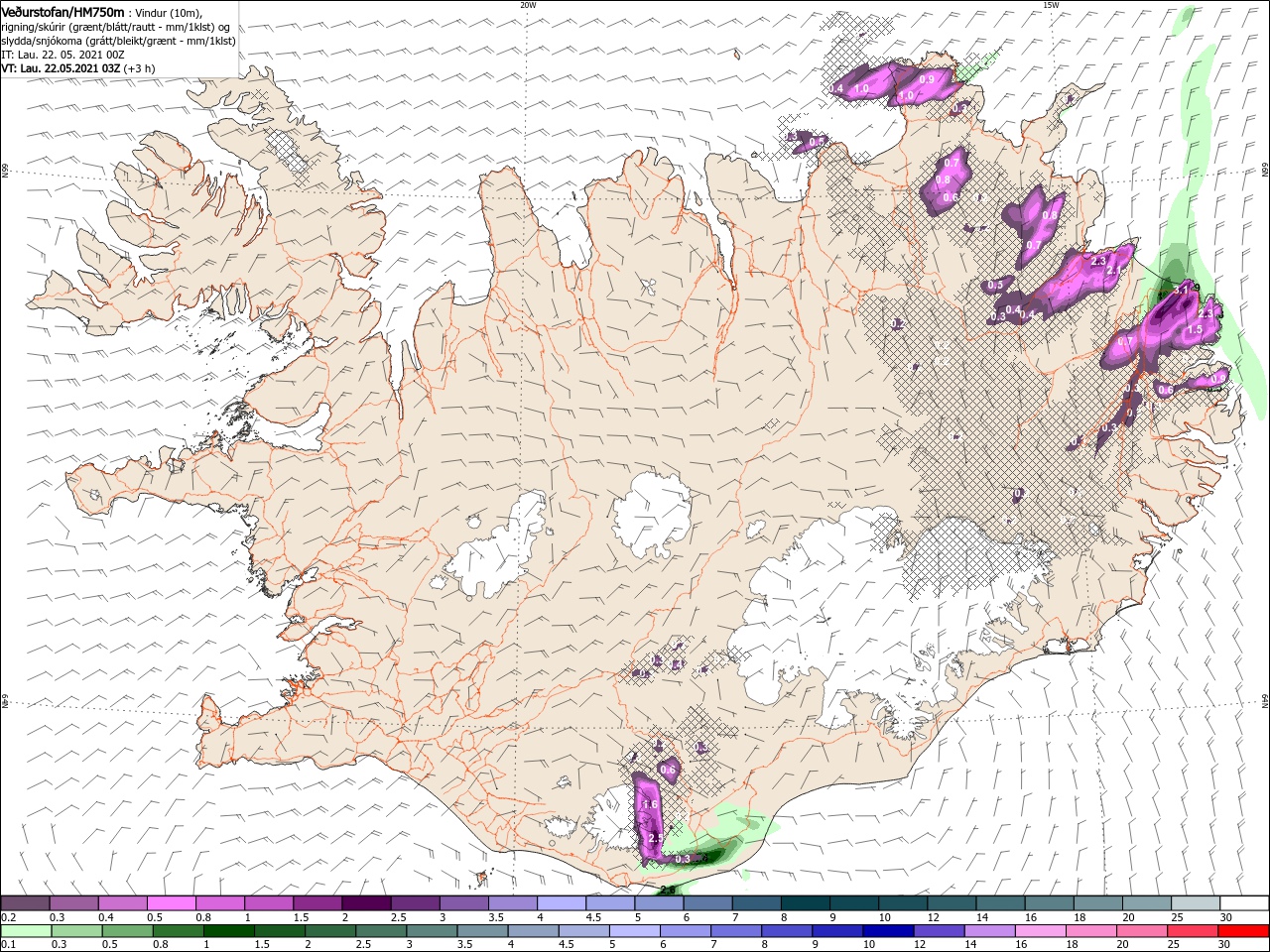Select the darkest purple 2–2.5 snow swatch

click(367, 903)
